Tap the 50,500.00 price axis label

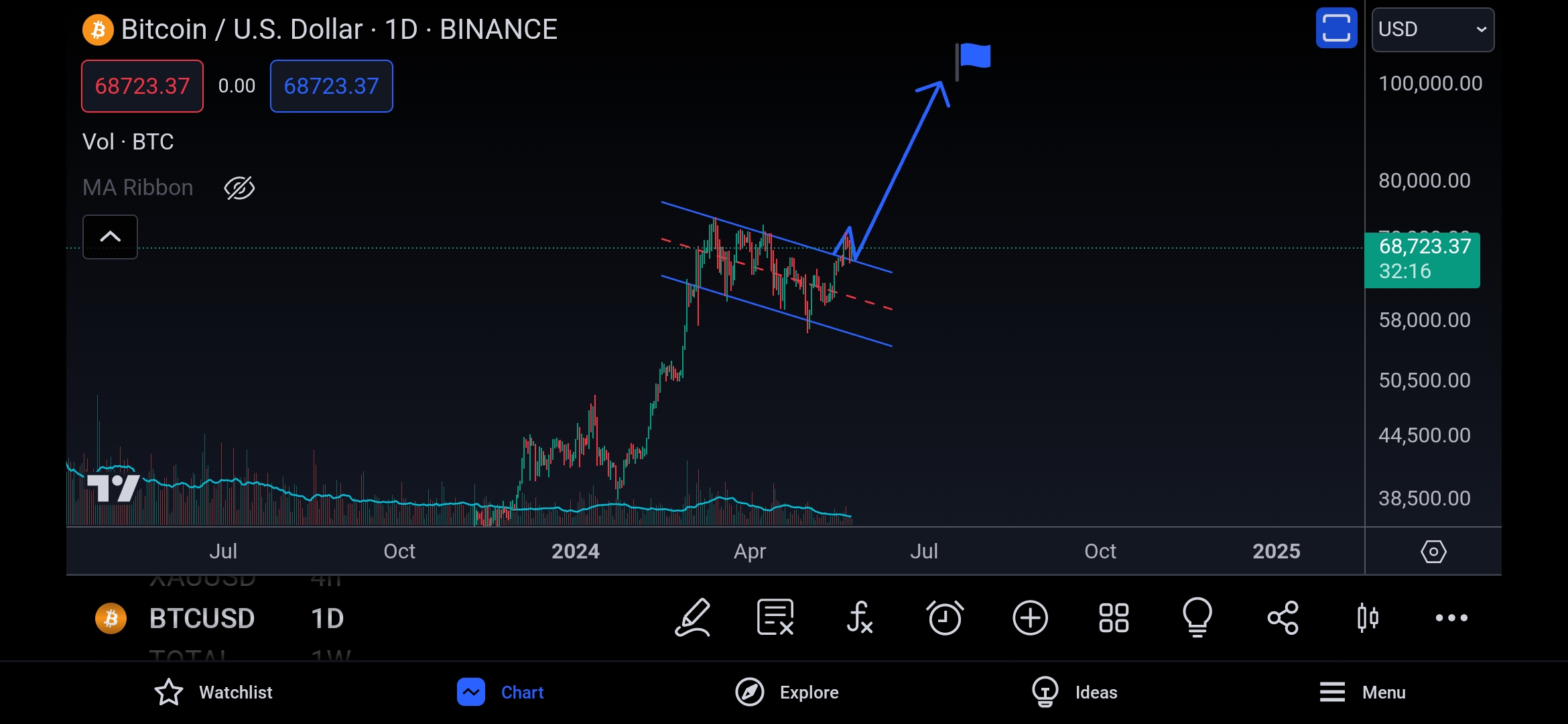(x=1425, y=381)
